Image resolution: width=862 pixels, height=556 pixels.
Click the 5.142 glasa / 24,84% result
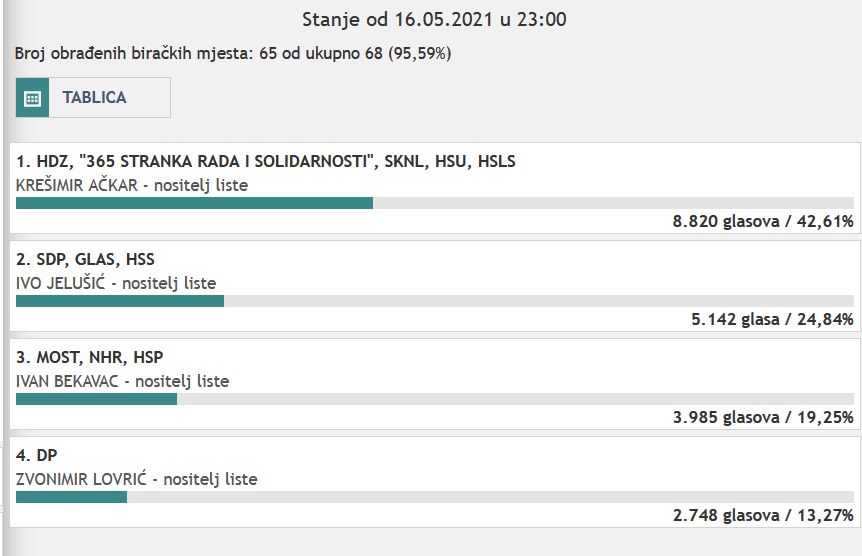pos(772,320)
